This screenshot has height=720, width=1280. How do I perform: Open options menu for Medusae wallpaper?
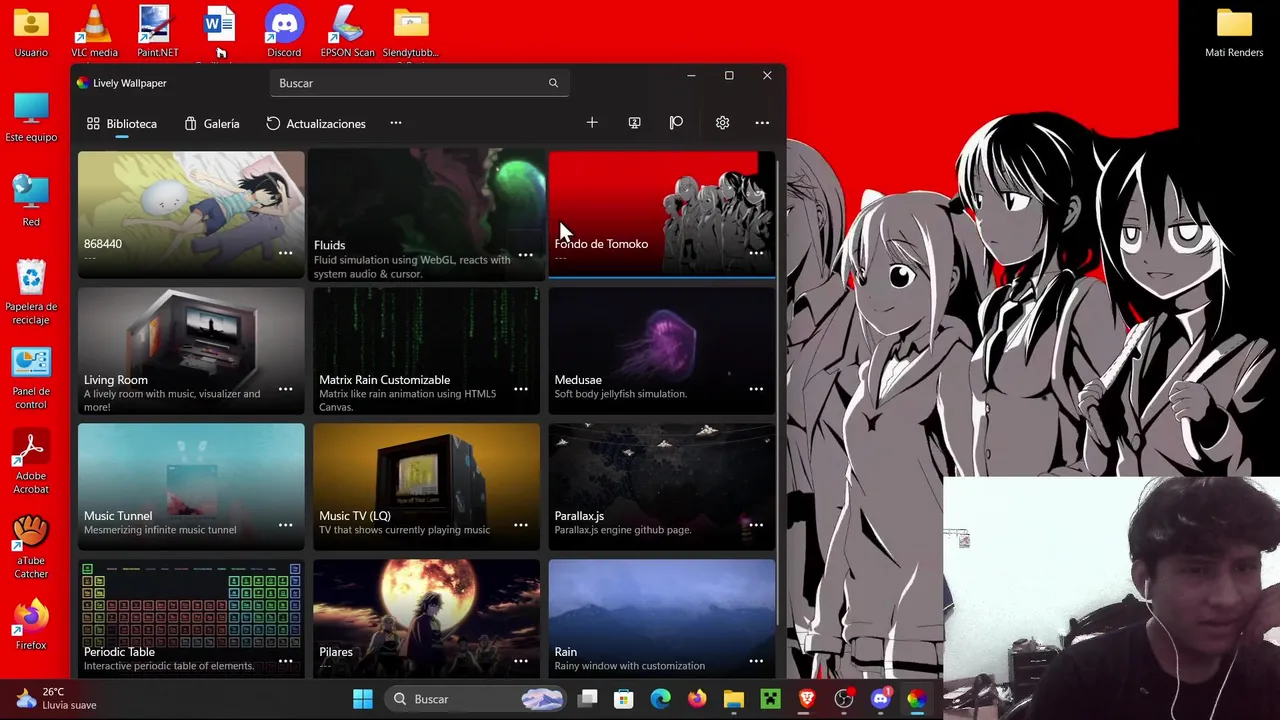[x=756, y=389]
